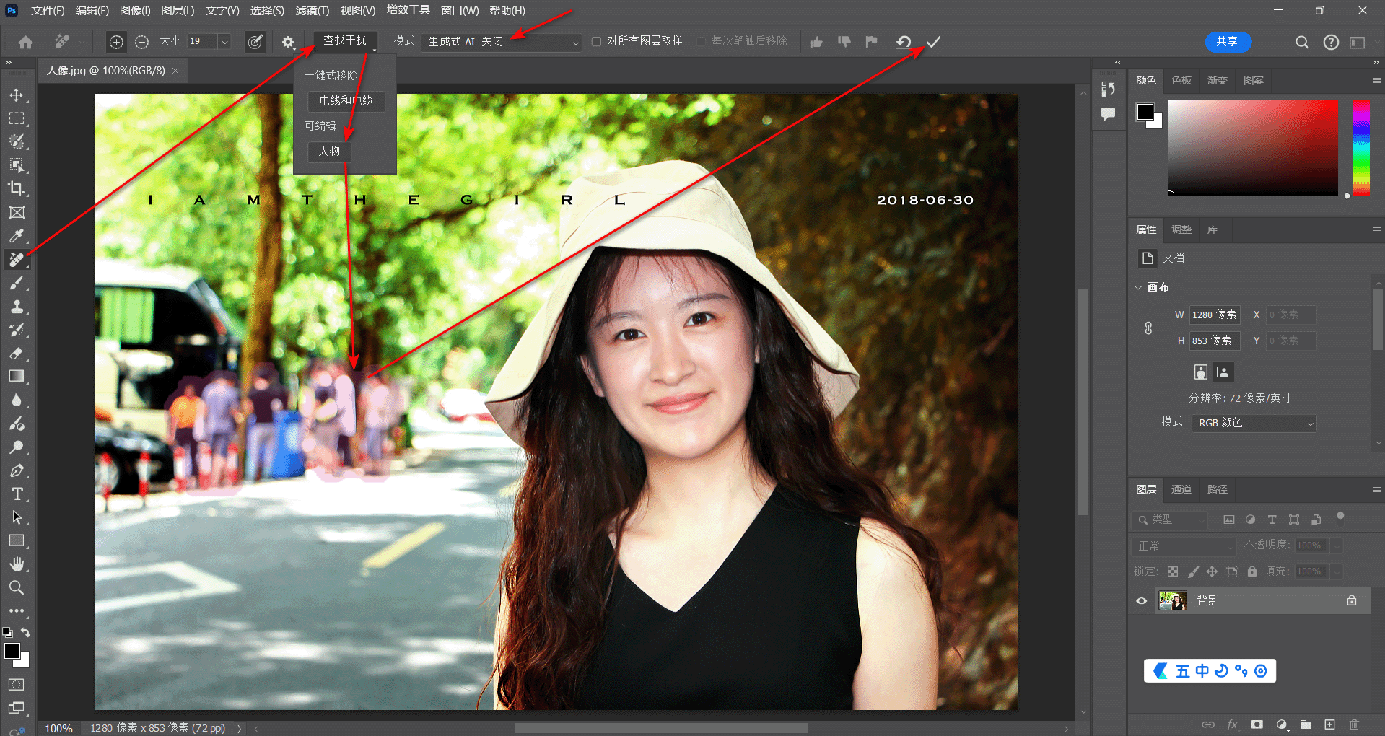Open opacity percentage dropdown arrow
Viewport: 1385px width, 736px height.
tap(1336, 546)
